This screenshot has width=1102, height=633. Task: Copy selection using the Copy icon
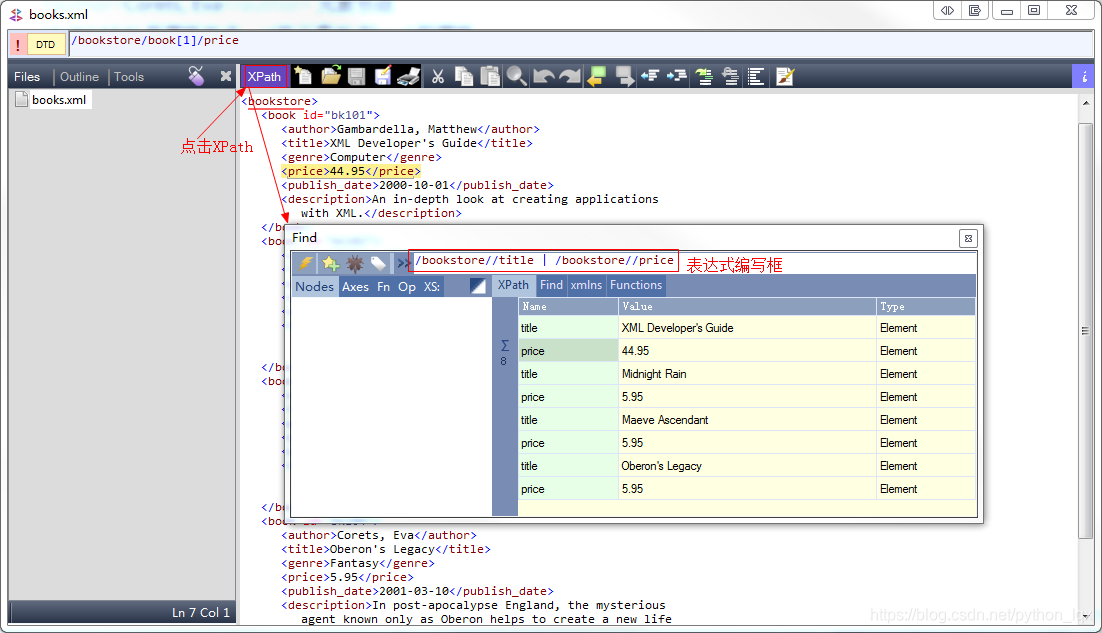pyautogui.click(x=464, y=77)
